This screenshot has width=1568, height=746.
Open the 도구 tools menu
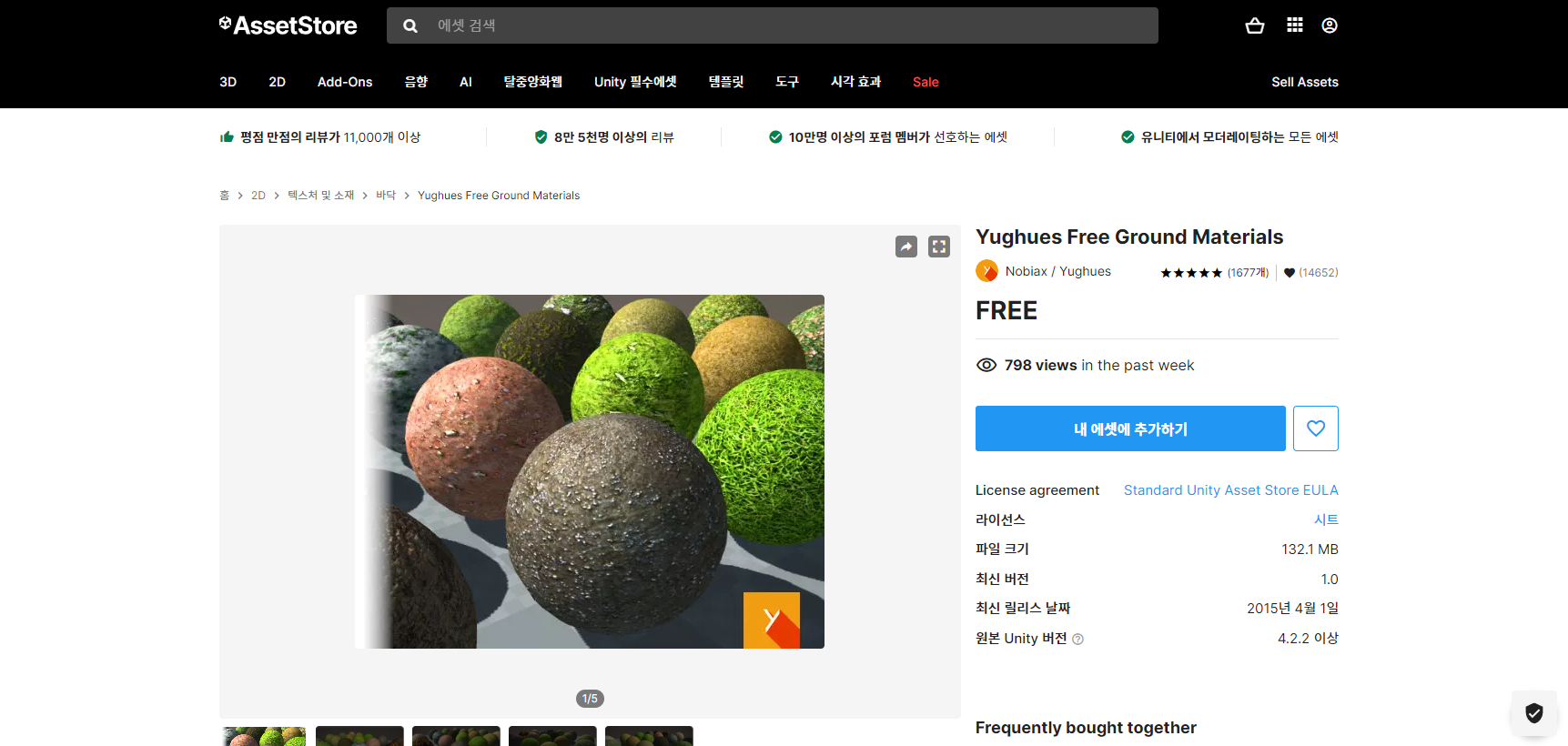(787, 82)
